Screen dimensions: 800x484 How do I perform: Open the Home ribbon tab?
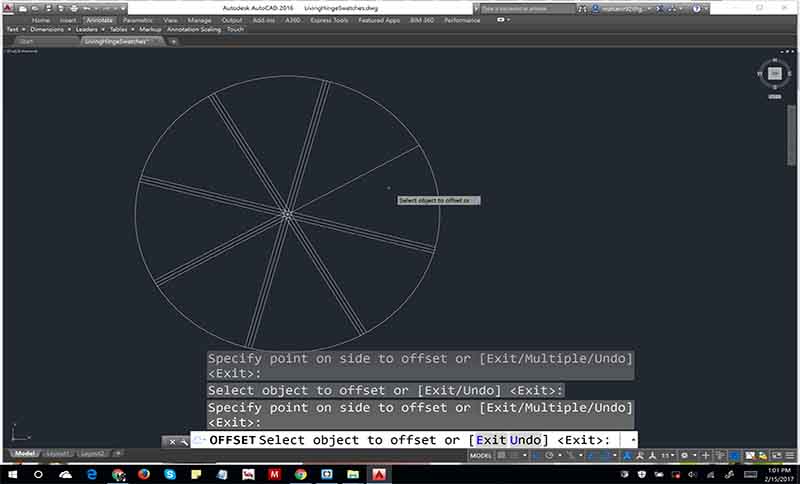(41, 20)
